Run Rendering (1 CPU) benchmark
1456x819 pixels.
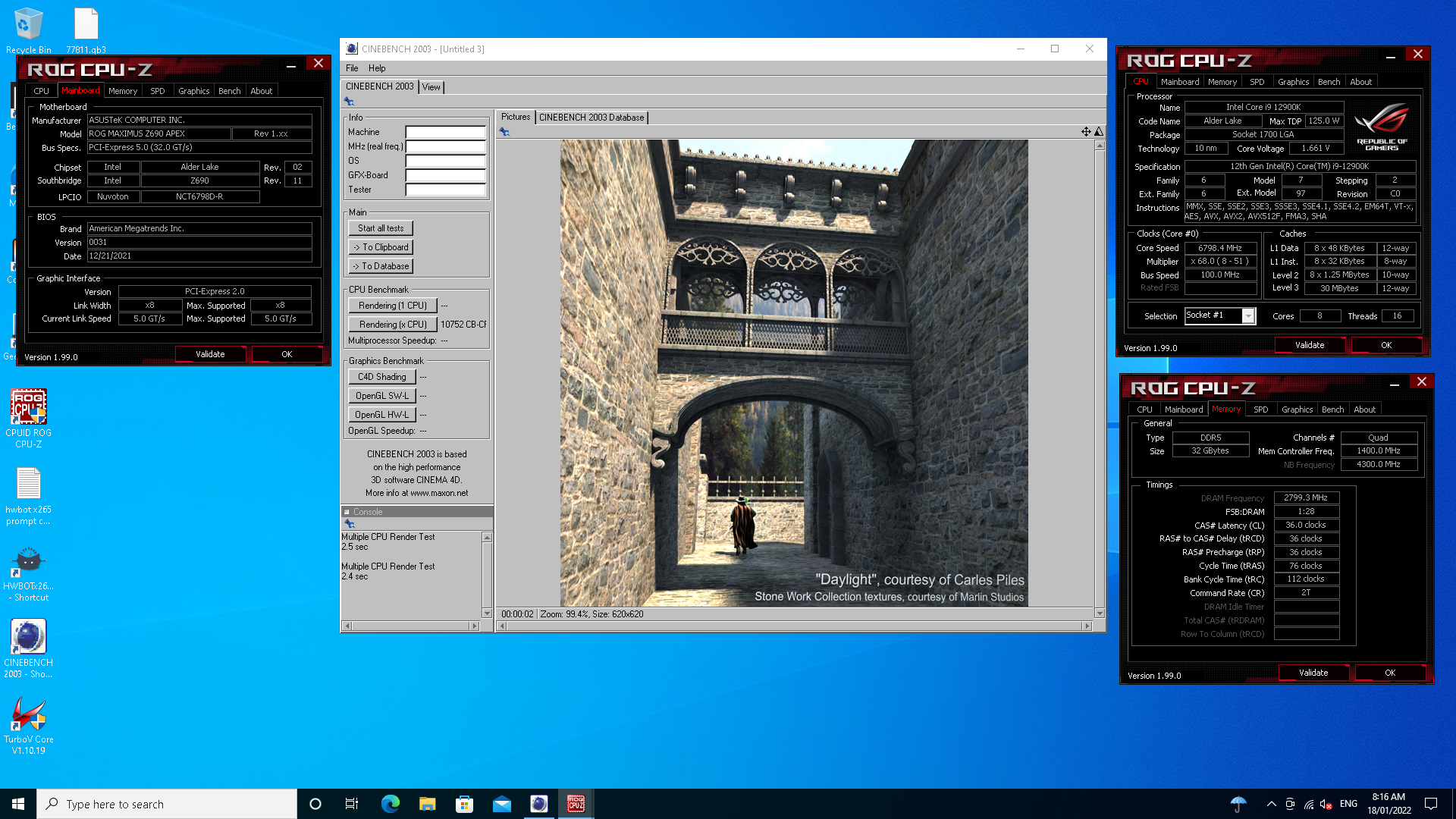coord(393,306)
